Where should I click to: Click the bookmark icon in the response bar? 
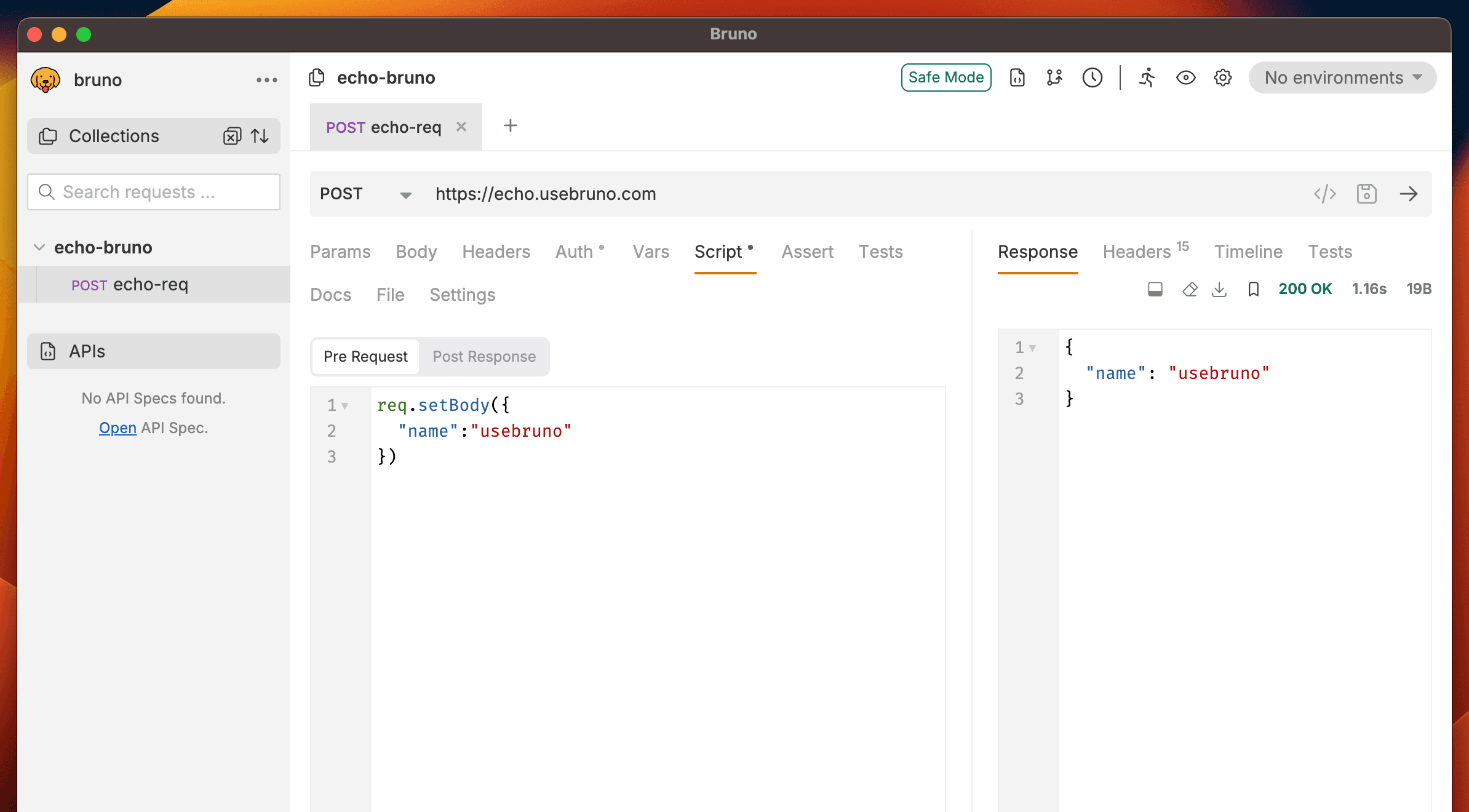[x=1253, y=289]
